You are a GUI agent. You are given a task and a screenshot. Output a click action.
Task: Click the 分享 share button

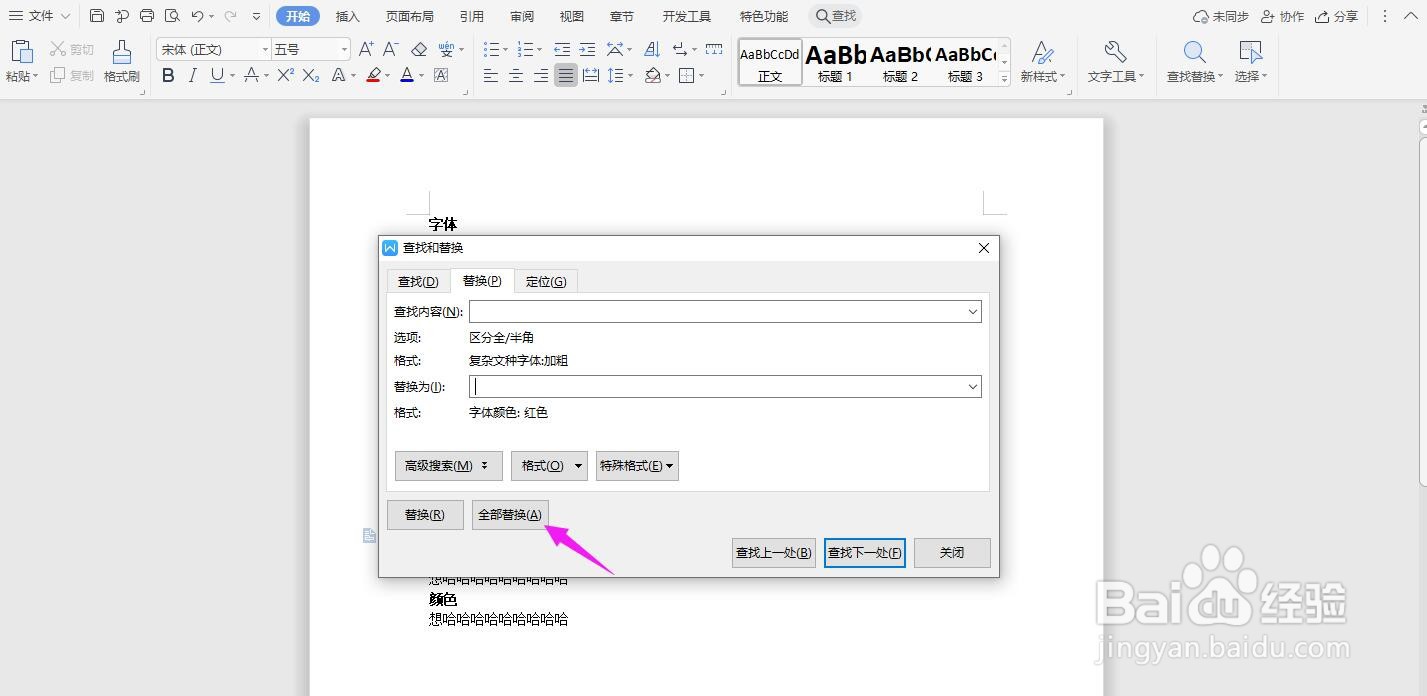coord(1337,16)
